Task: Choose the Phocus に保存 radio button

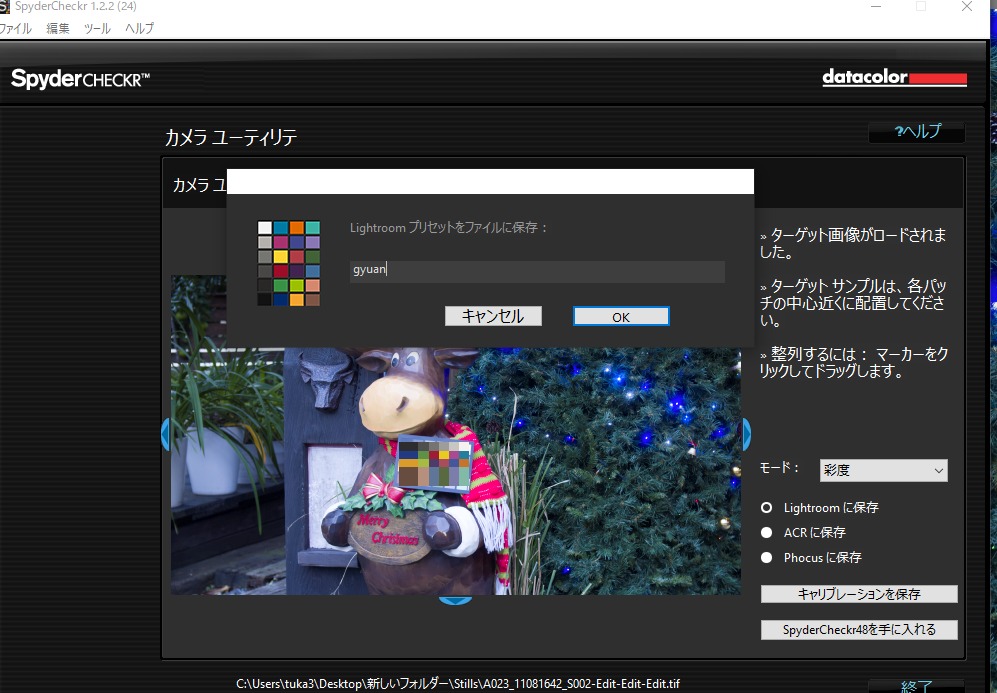Action: 767,558
